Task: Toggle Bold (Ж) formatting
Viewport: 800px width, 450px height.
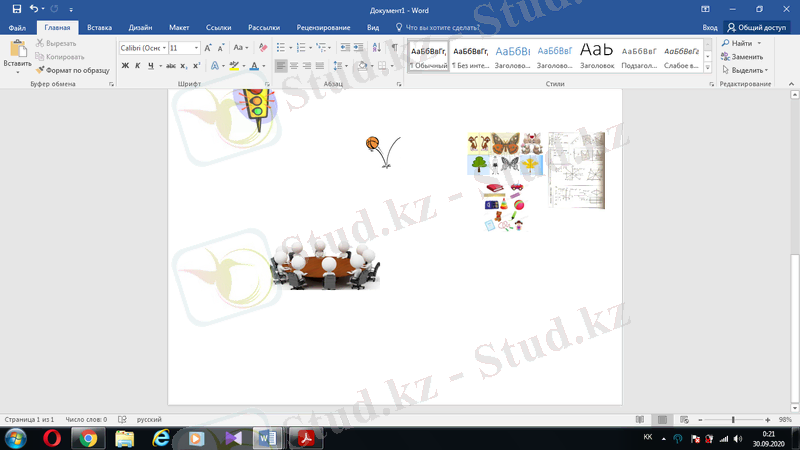Action: (x=125, y=66)
